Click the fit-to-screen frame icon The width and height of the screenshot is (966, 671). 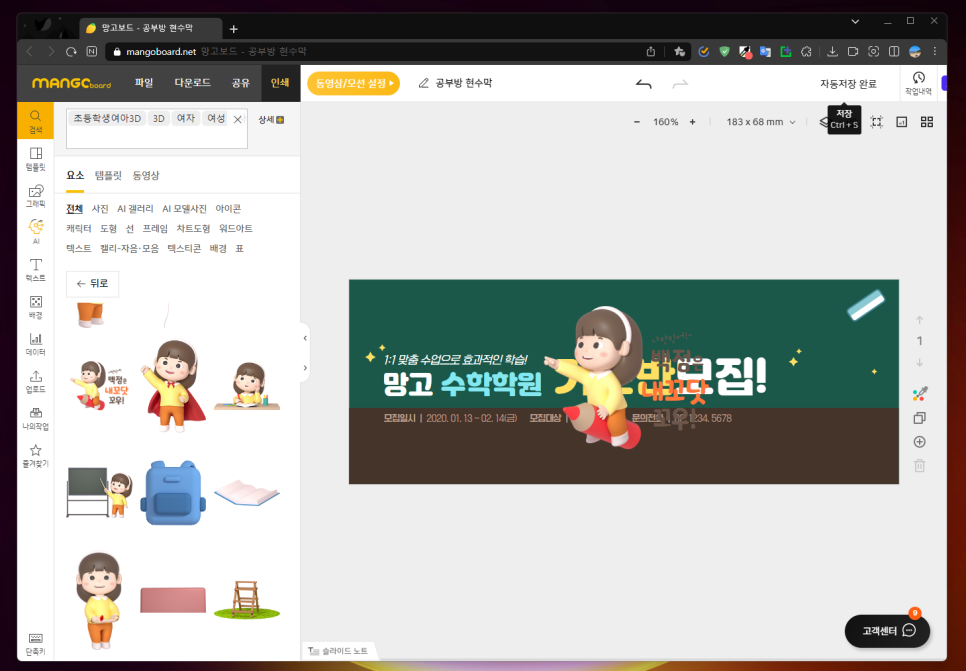tap(877, 122)
